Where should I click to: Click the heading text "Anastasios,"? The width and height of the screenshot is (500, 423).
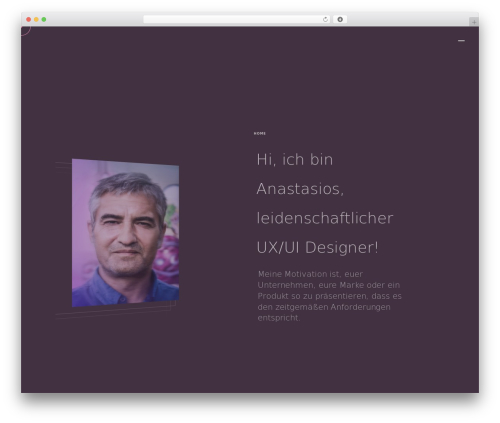click(x=300, y=189)
